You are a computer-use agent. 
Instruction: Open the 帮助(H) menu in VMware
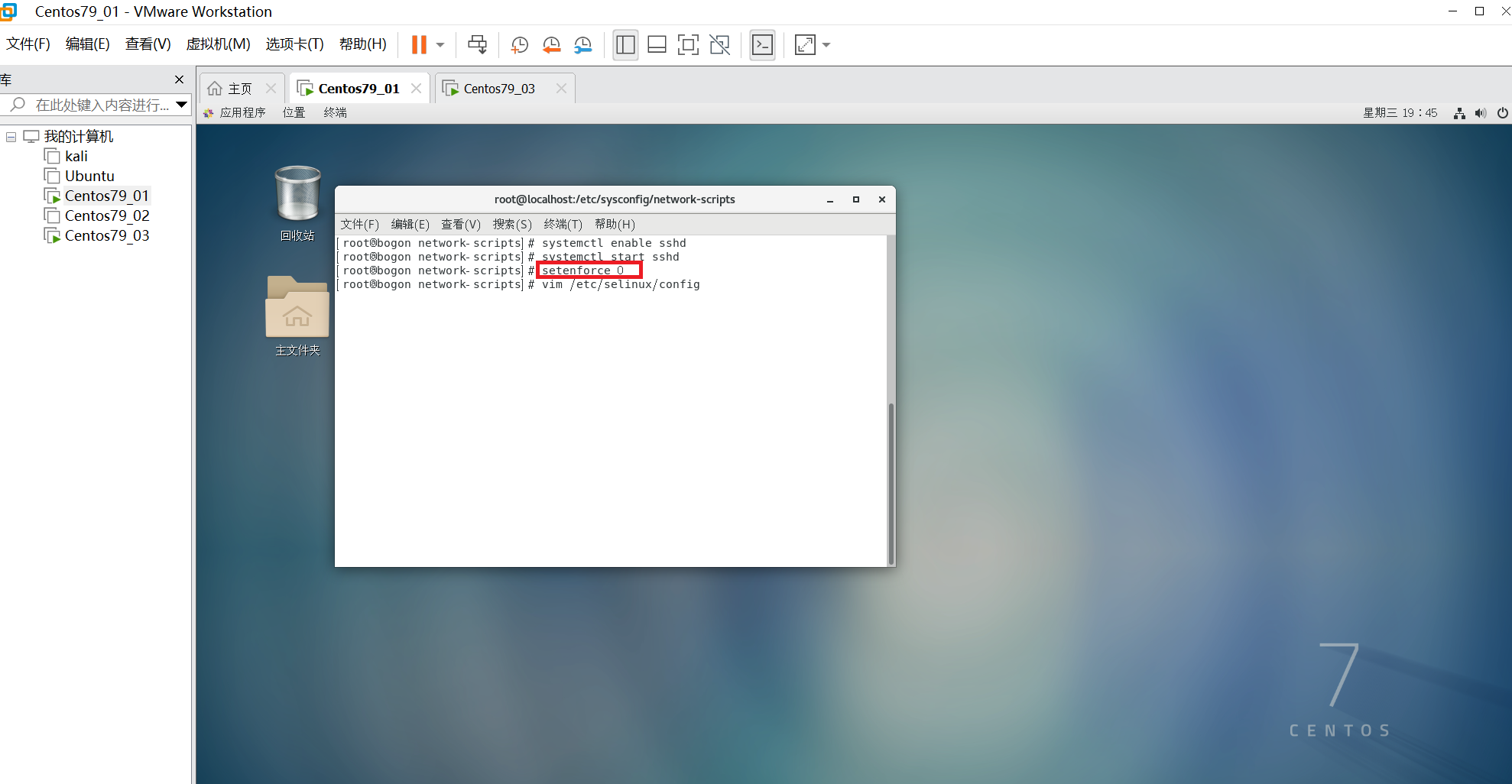[363, 44]
